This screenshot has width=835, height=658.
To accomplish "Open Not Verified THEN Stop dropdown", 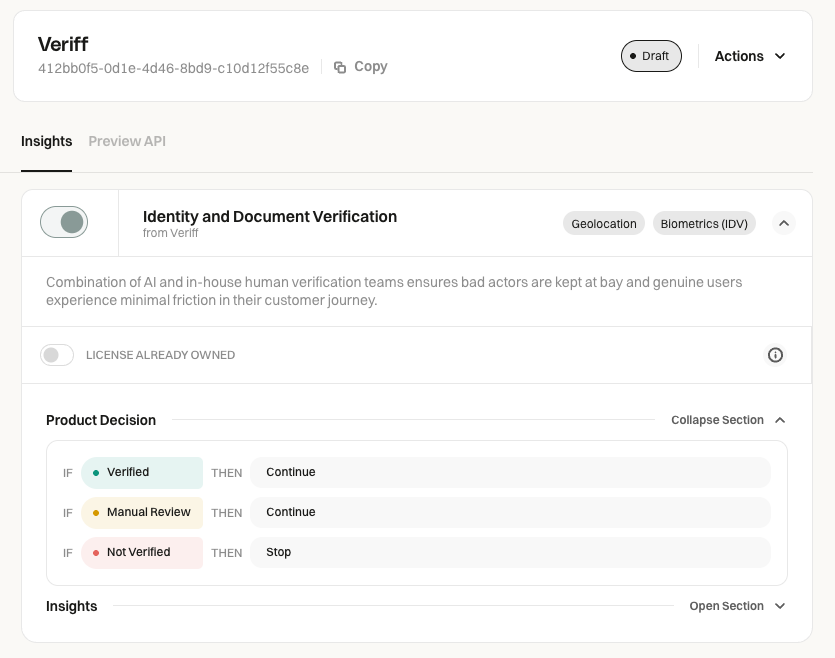I will click(510, 553).
